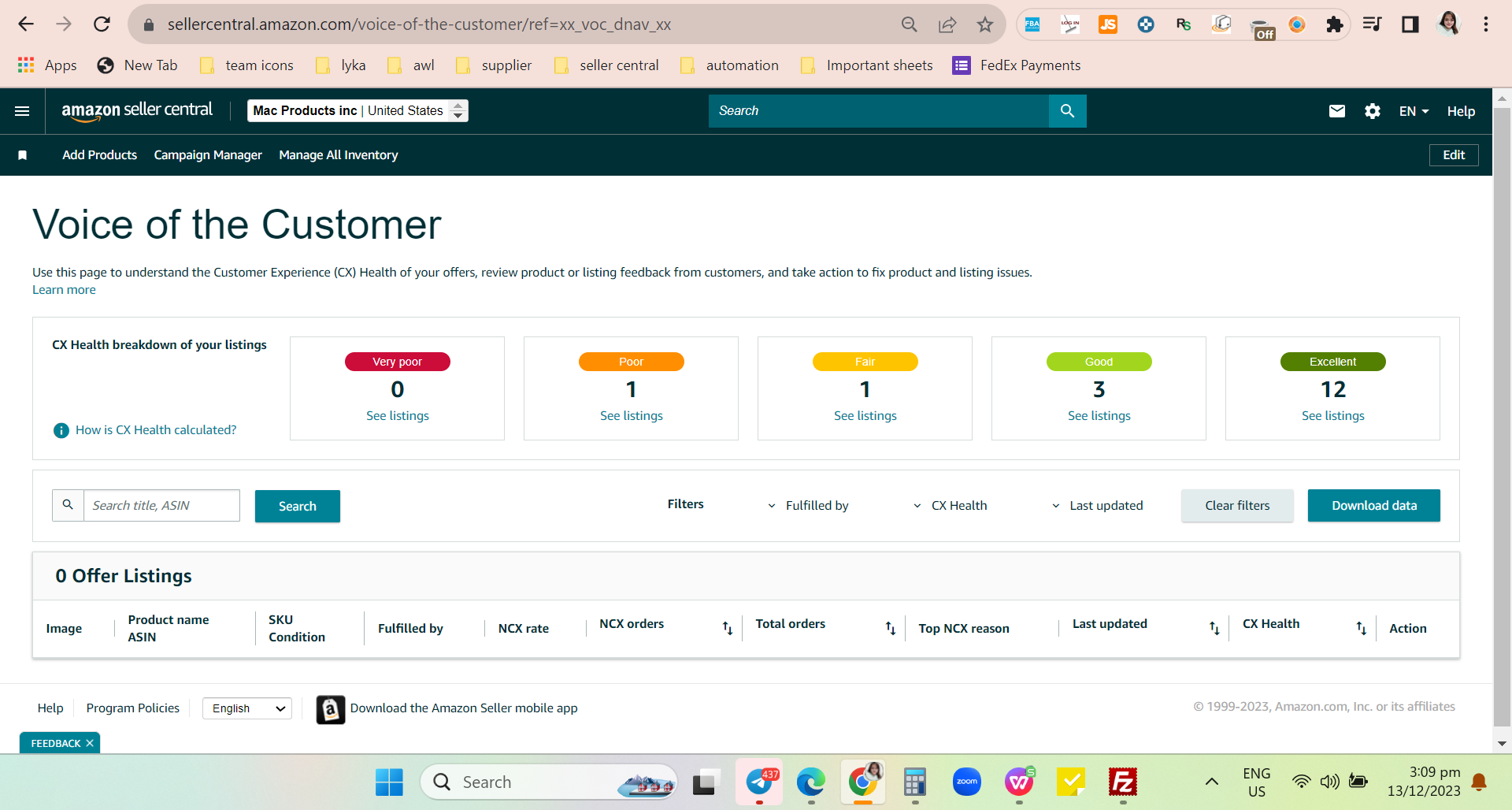
Task: Open How is CX Health calculated link
Action: click(156, 430)
